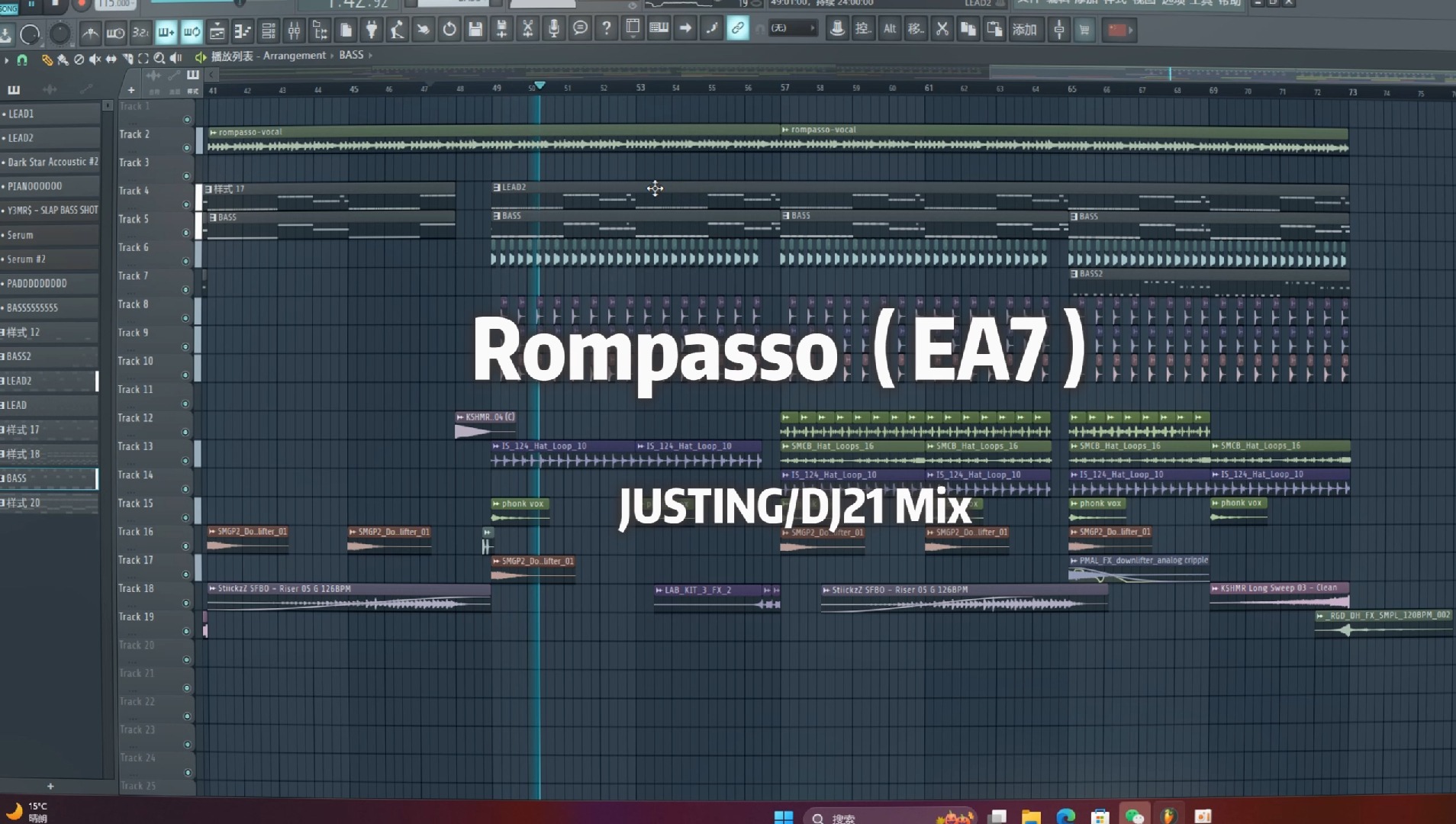
Task: Select the slice tool
Action: click(x=127, y=59)
